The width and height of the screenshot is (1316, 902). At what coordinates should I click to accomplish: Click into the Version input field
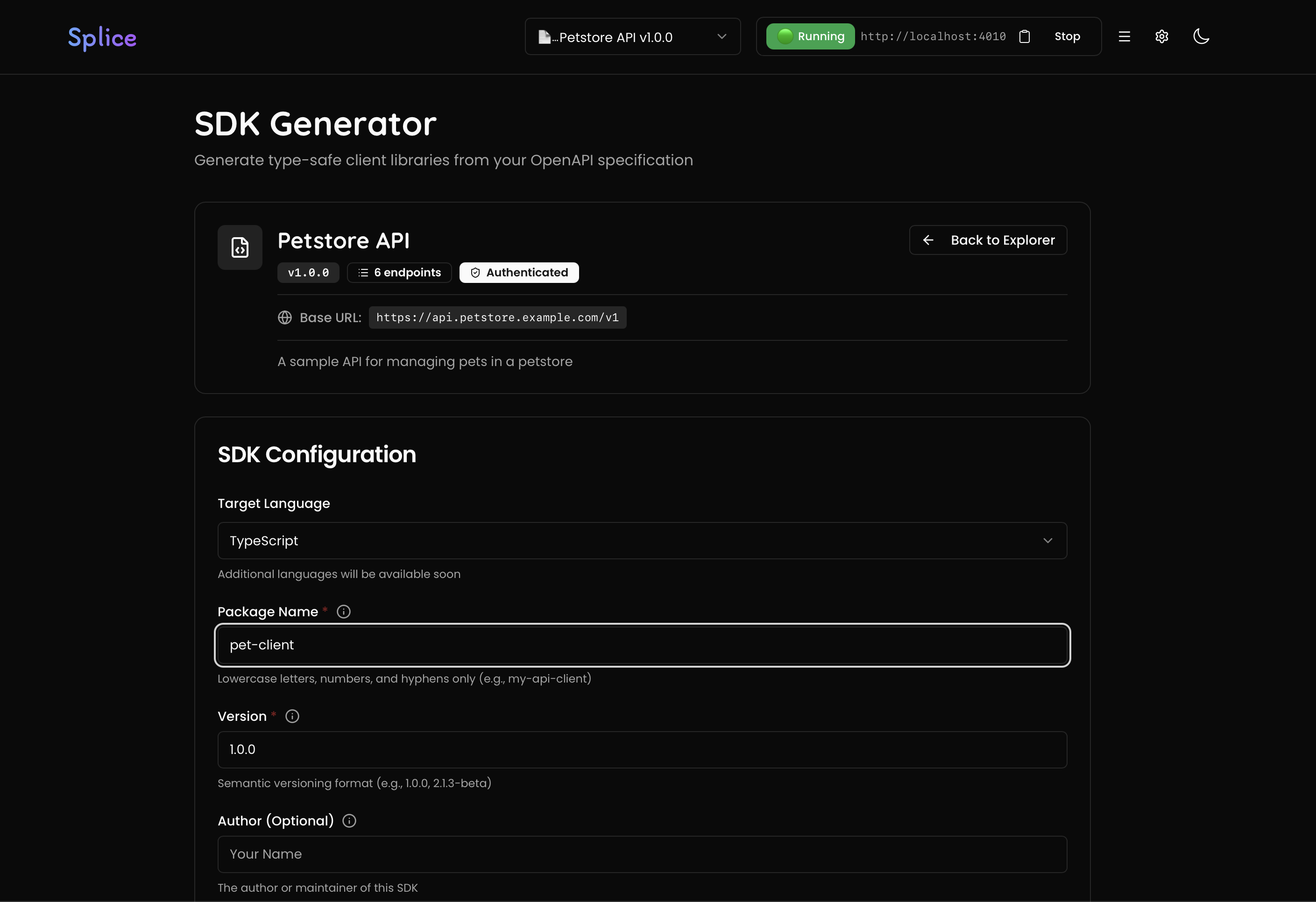coord(642,750)
